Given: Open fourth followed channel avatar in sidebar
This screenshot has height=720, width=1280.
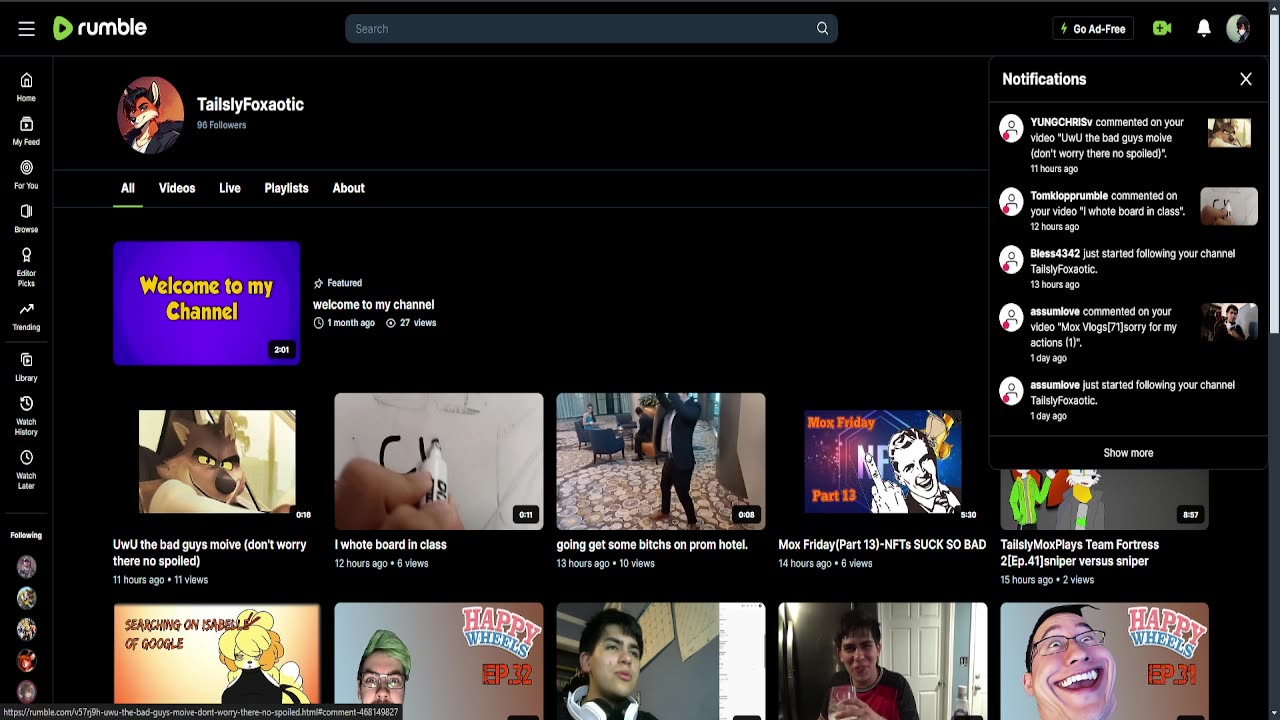Looking at the screenshot, I should 26,660.
